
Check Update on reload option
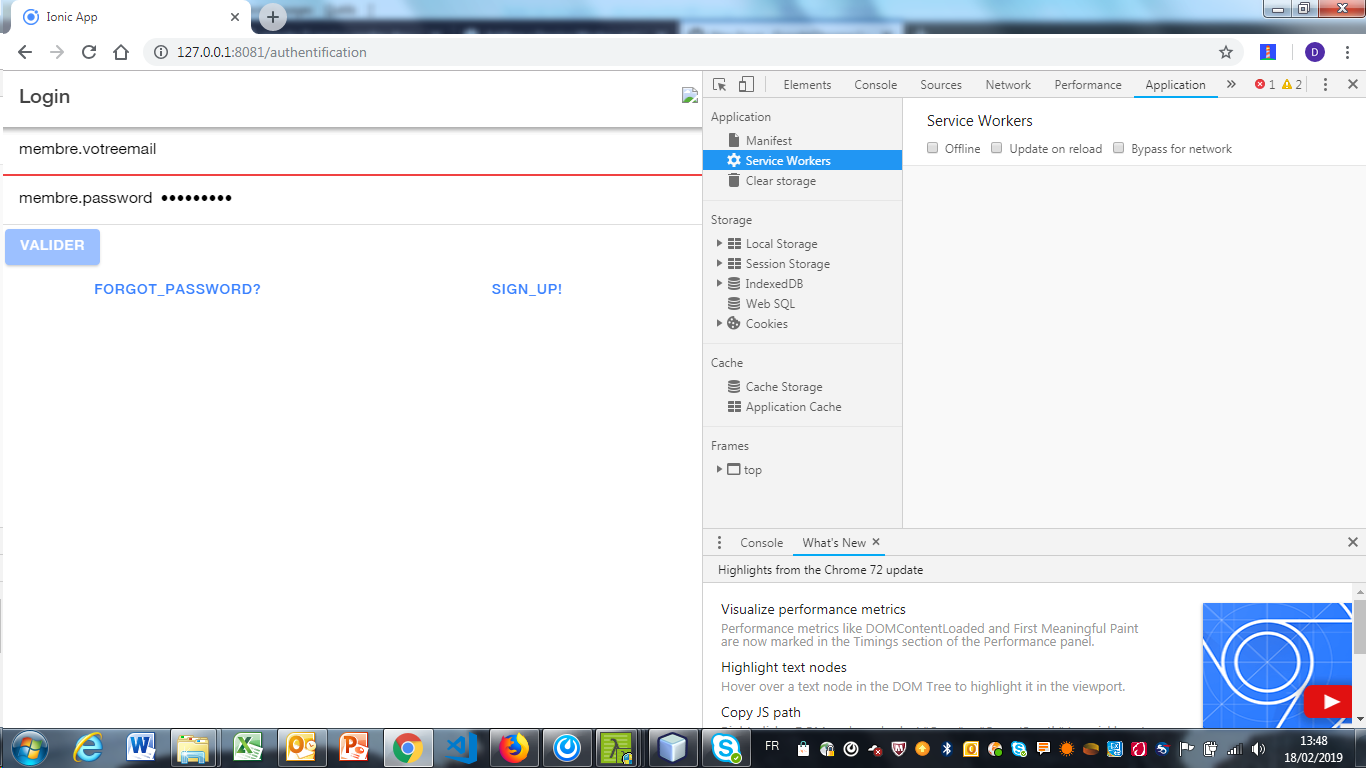coord(996,147)
